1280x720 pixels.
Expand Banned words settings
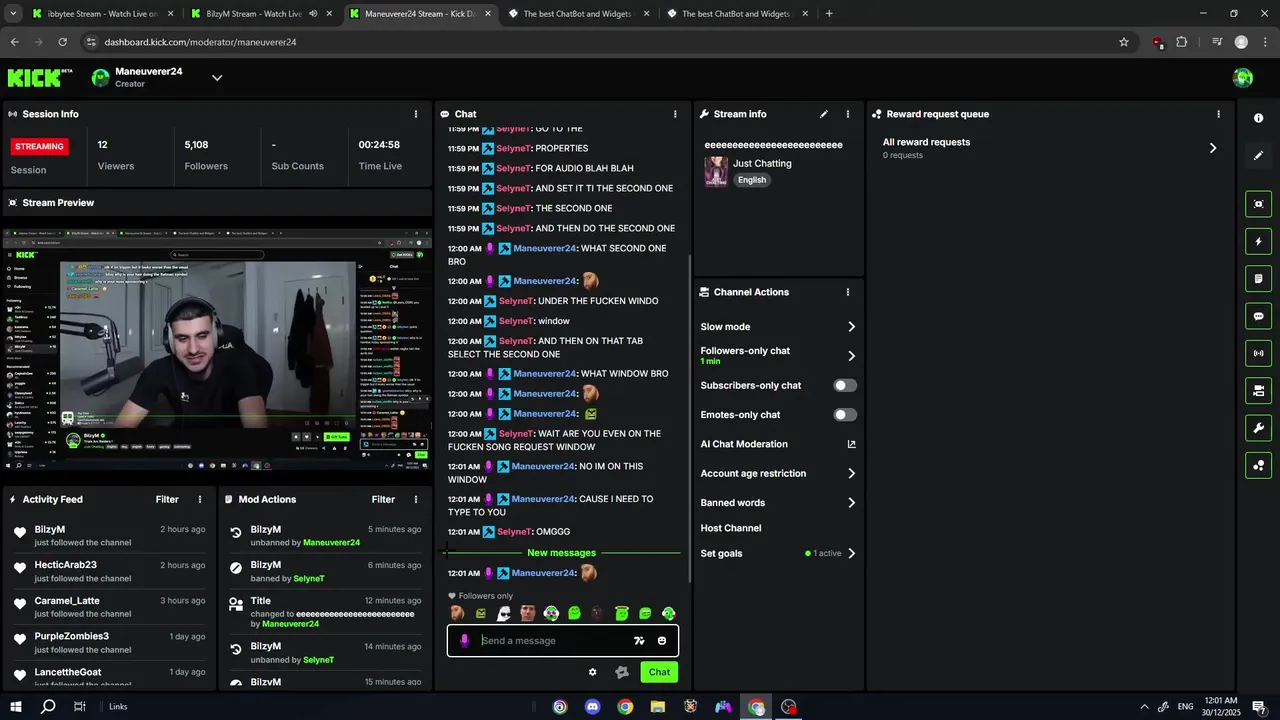pos(851,503)
